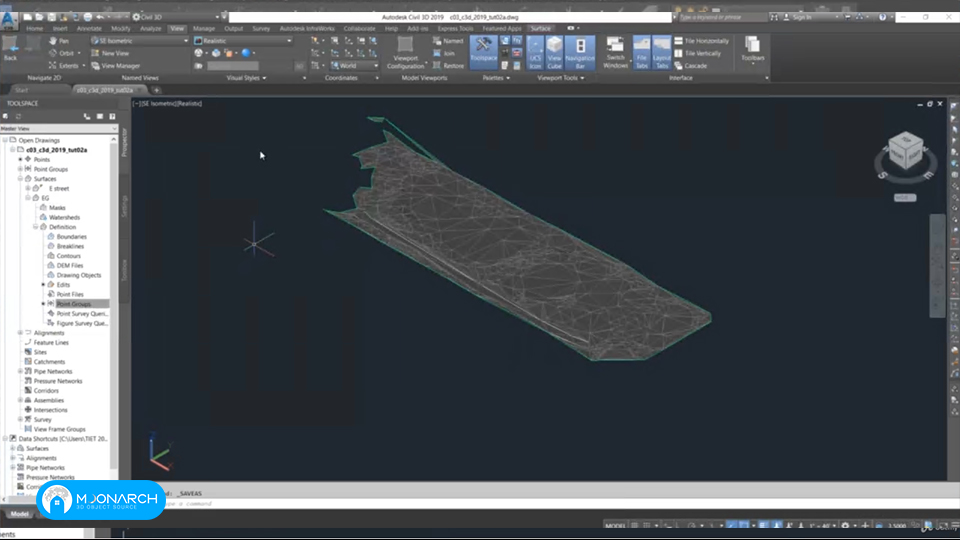
Task: Open the Civil 3D workspace dropdown
Action: tap(176, 17)
